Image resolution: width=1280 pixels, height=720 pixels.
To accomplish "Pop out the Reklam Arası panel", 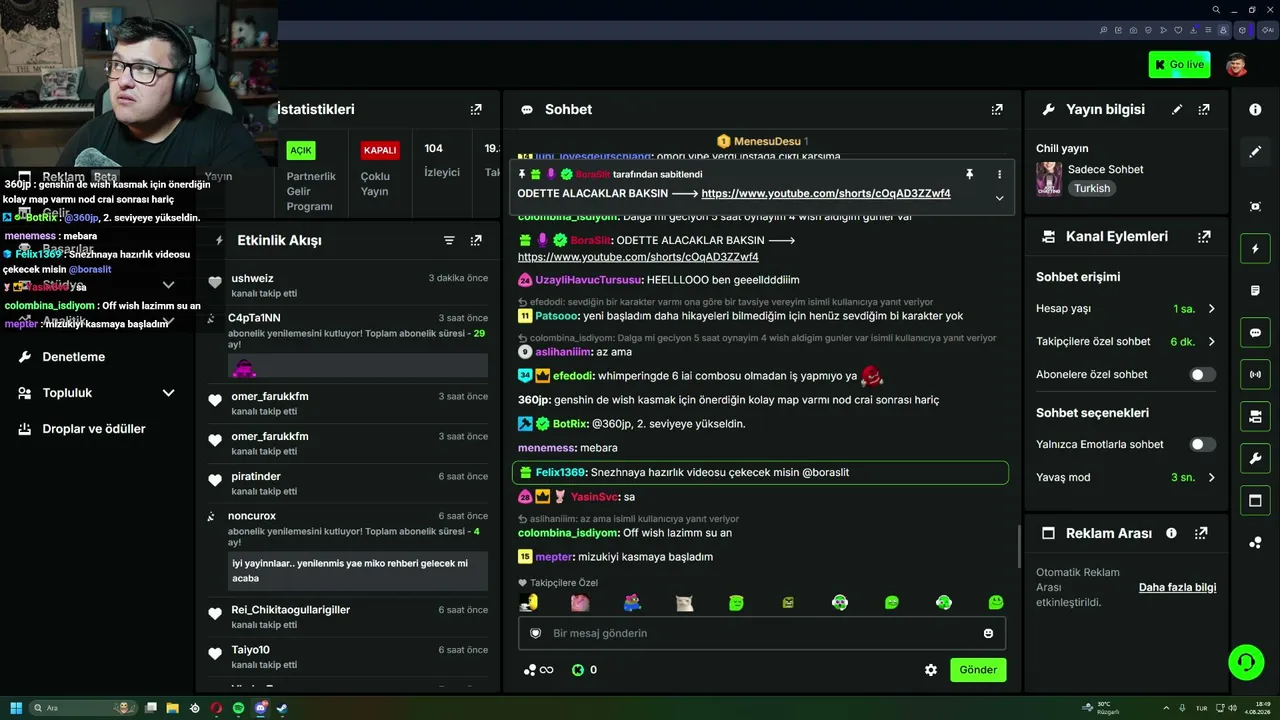I will [1201, 533].
